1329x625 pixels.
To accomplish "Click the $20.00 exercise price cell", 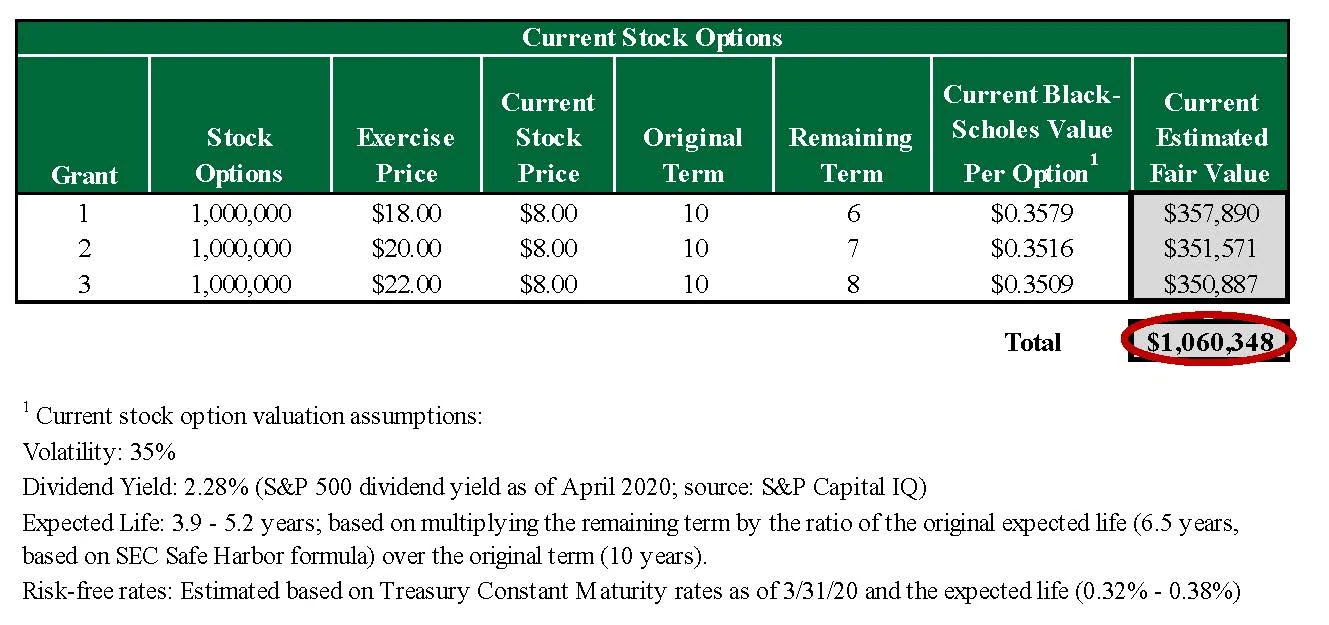I will (x=406, y=248).
